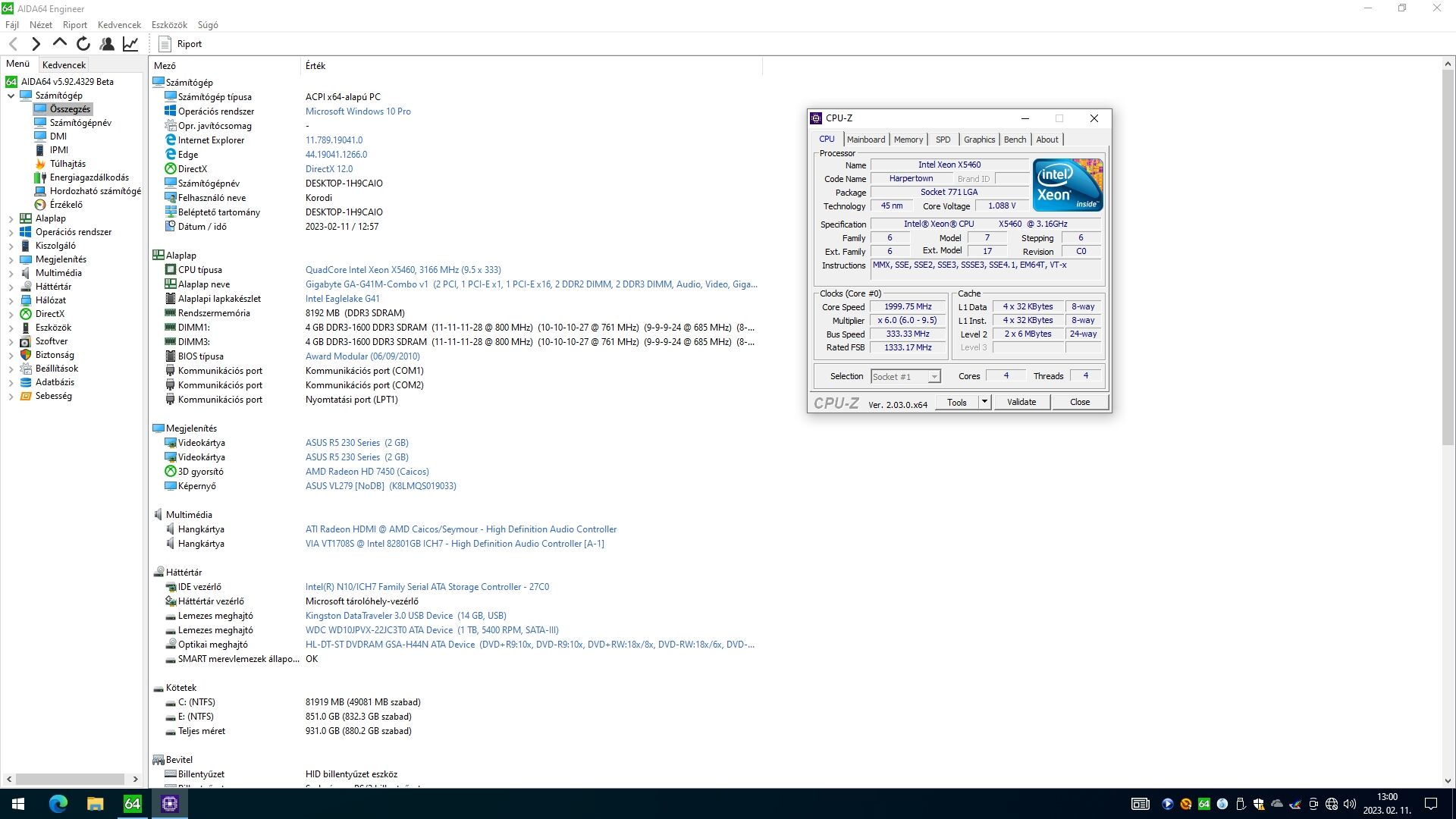Collapse the Számítógép tree node

point(11,96)
